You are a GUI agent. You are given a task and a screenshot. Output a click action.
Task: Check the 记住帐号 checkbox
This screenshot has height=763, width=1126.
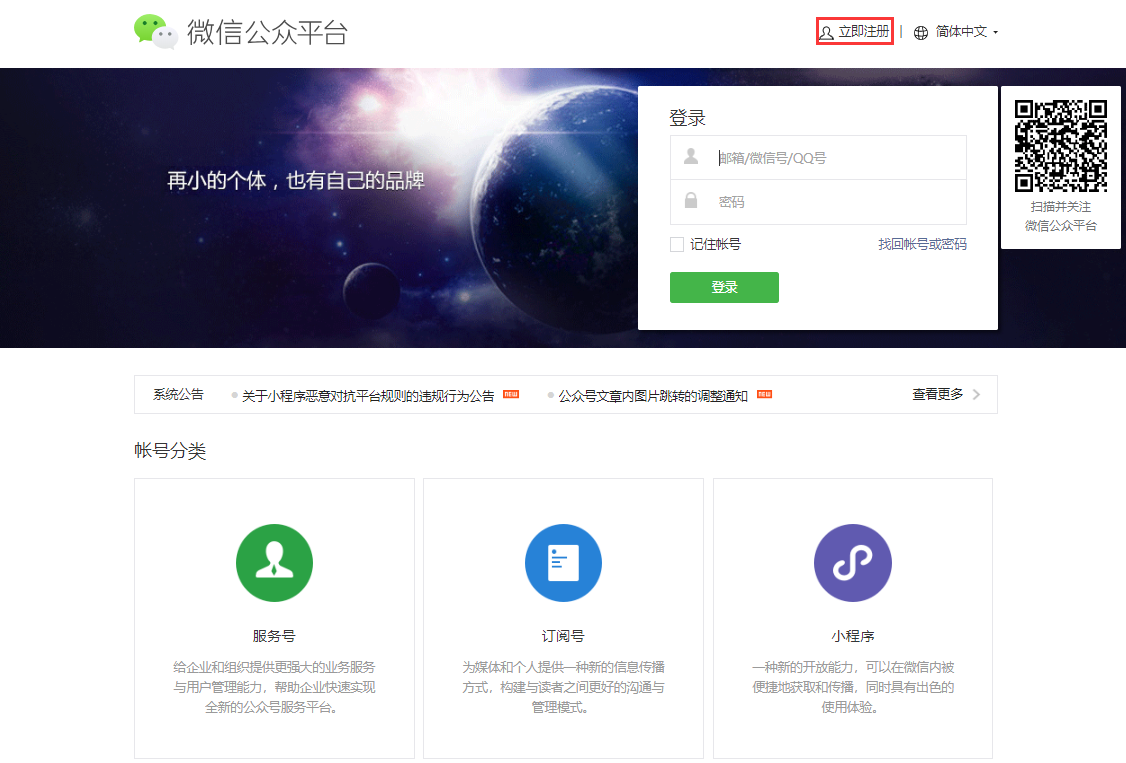676,245
